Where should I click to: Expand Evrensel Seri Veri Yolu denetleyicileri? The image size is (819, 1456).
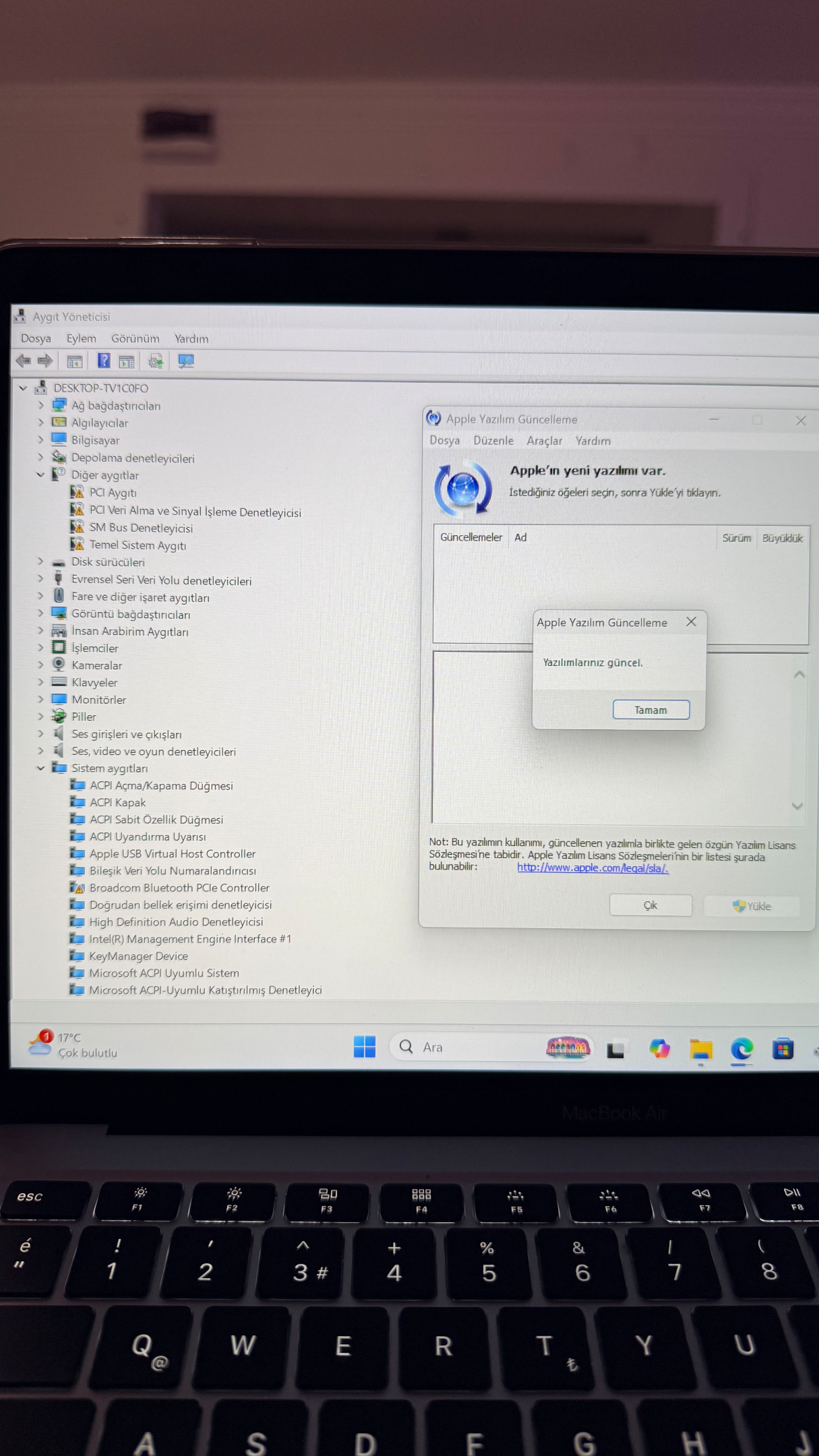click(41, 579)
